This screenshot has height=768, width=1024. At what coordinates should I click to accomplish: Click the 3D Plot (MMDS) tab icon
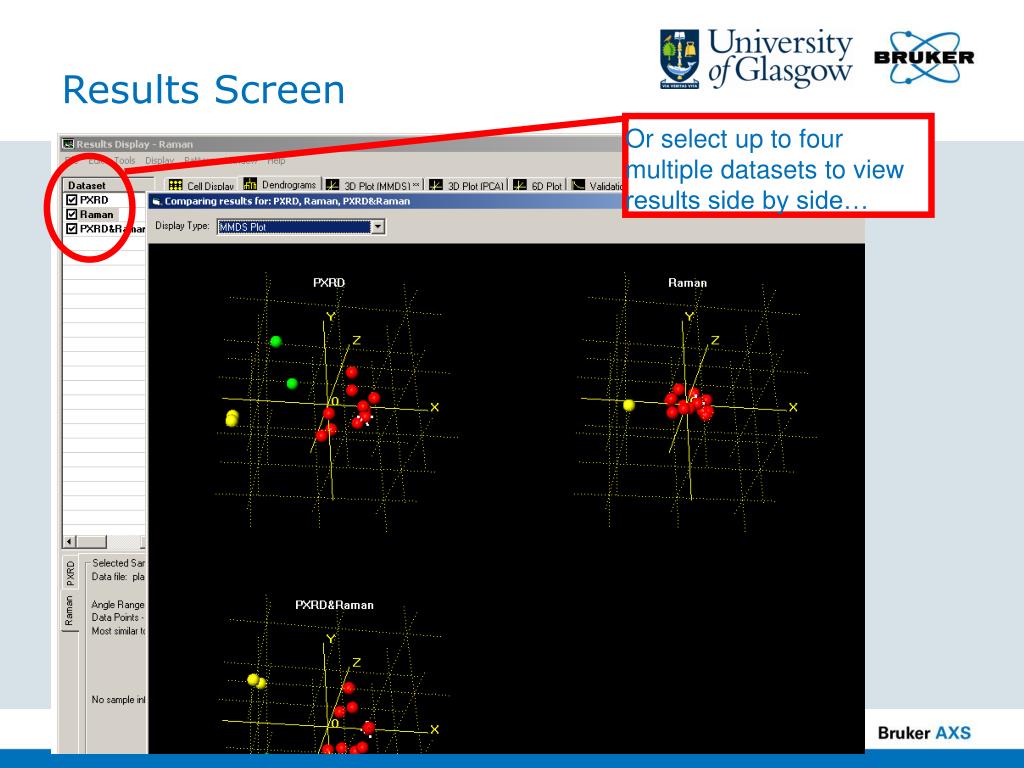pos(332,185)
